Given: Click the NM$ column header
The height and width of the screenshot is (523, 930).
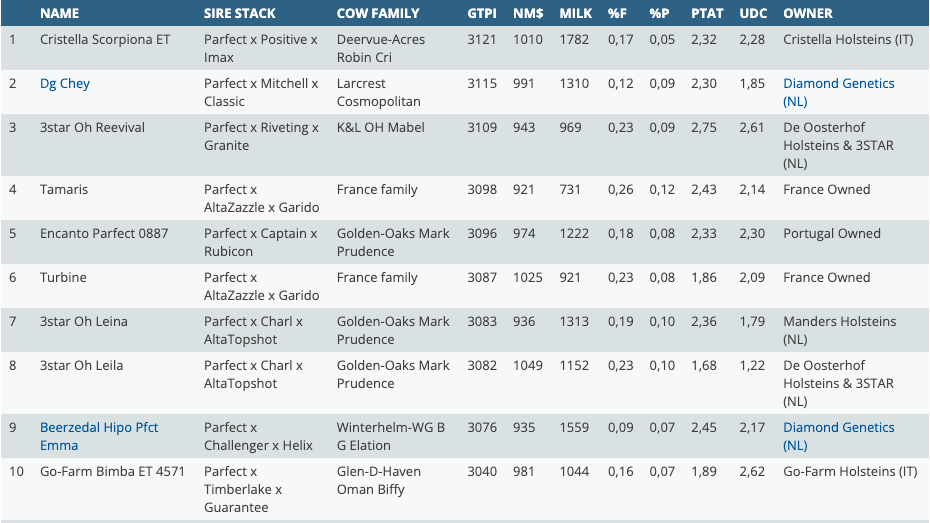Looking at the screenshot, I should [528, 14].
